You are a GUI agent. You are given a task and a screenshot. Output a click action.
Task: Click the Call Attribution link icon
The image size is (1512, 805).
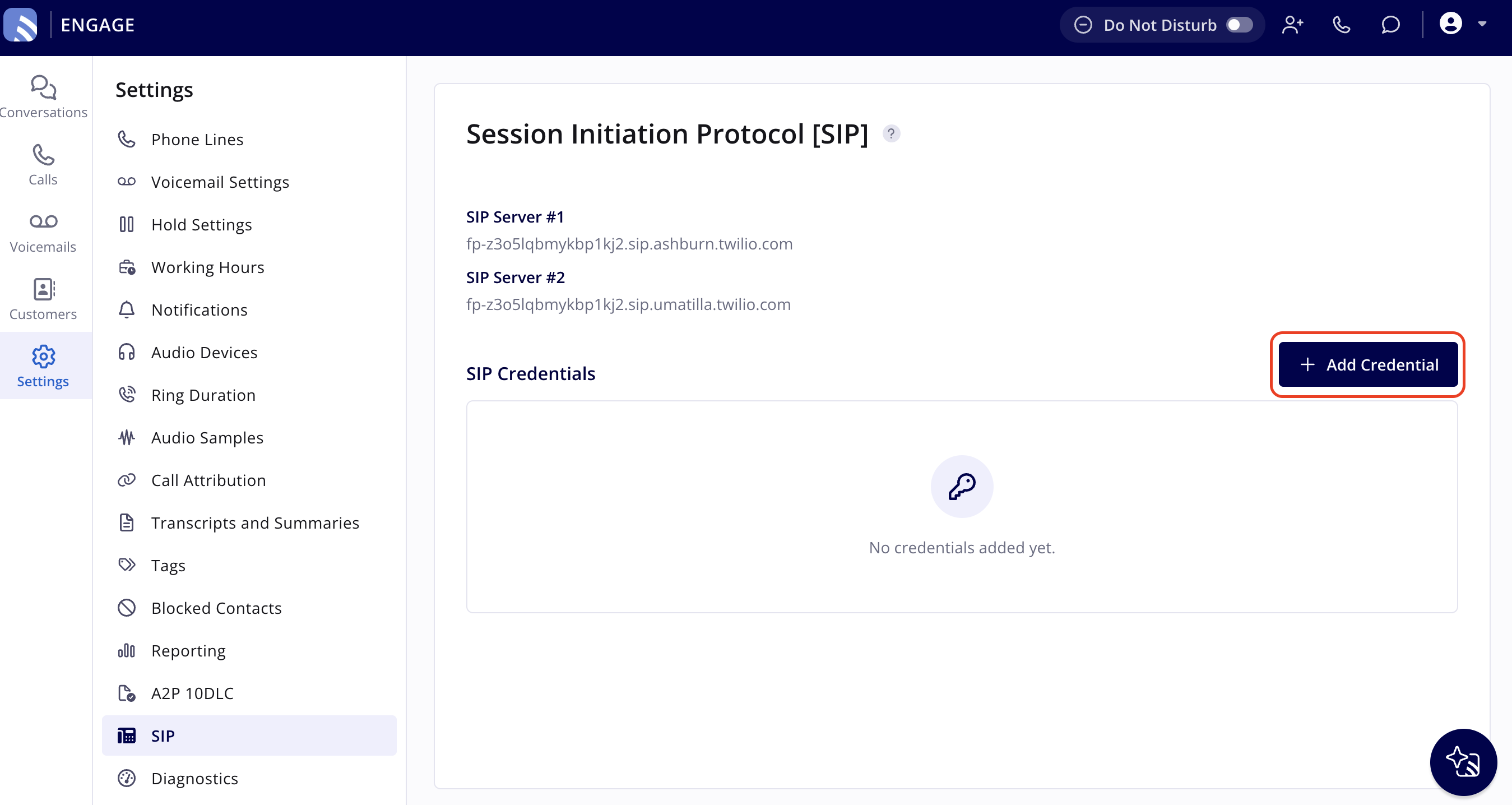[x=126, y=480]
